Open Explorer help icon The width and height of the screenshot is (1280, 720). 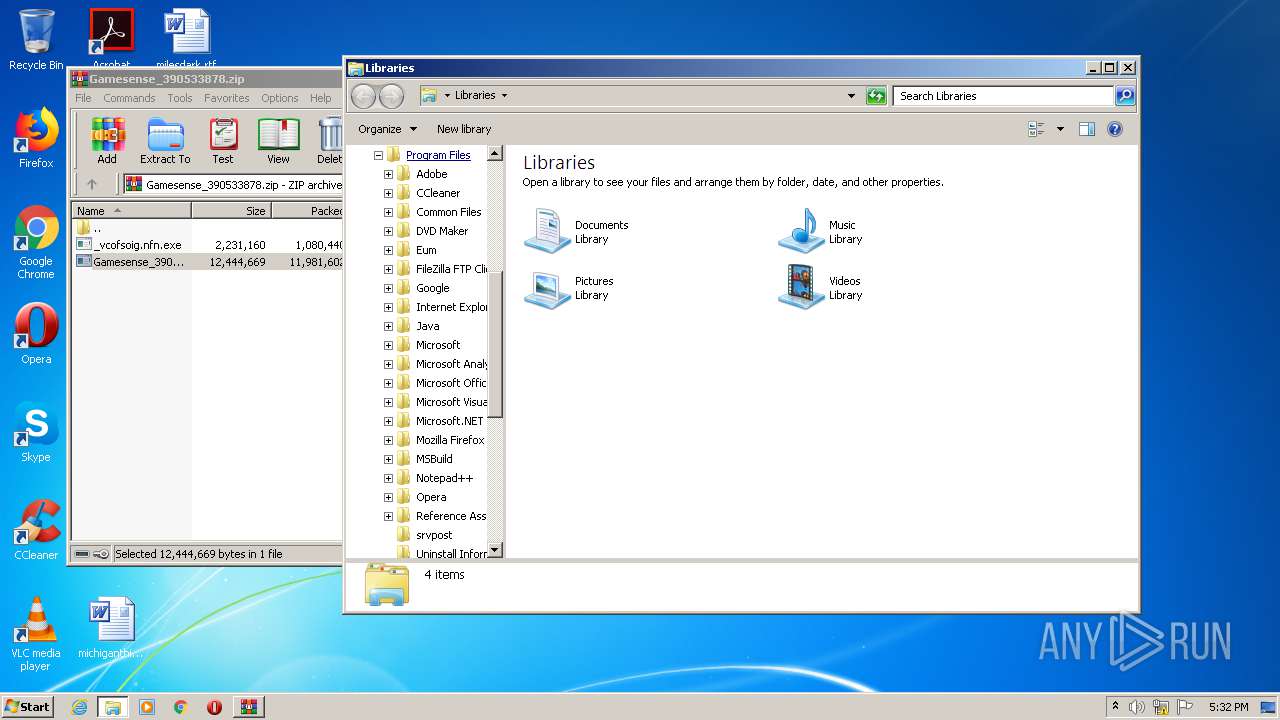pos(1115,129)
